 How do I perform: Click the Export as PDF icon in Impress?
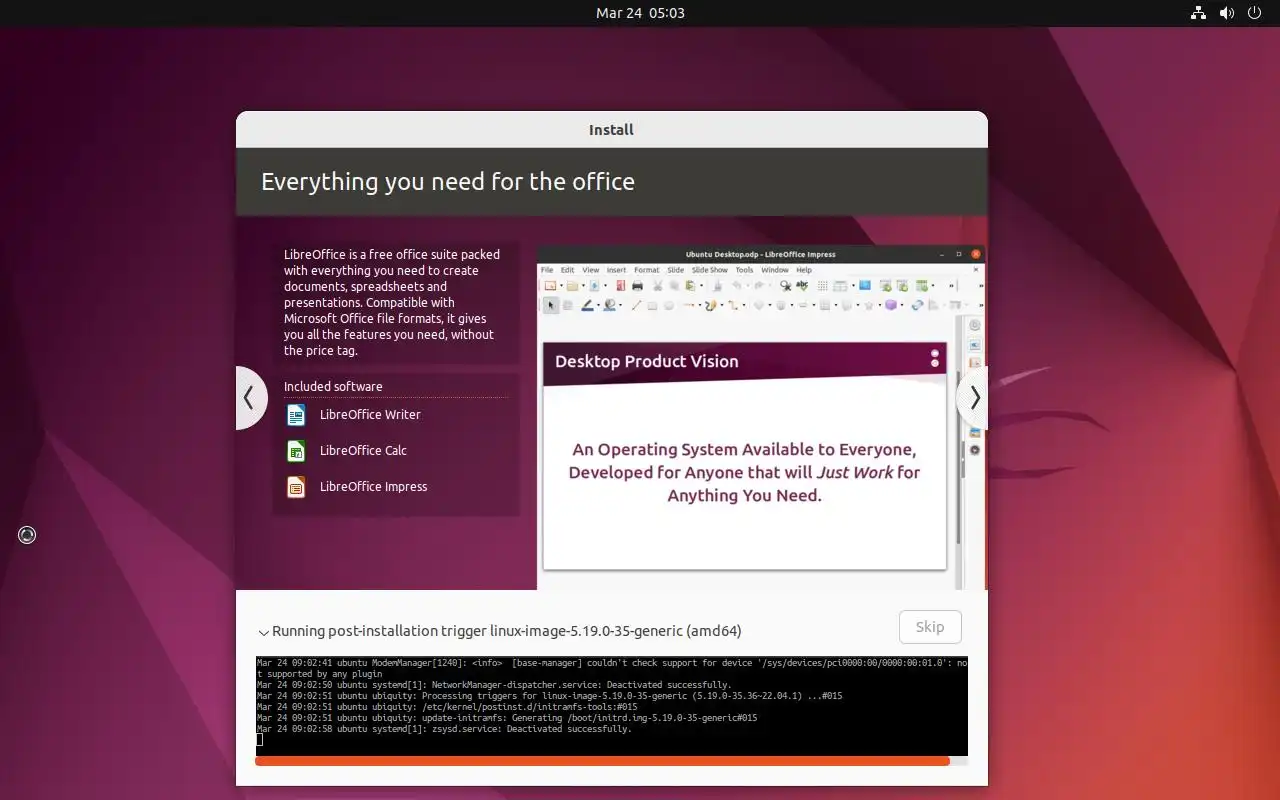coord(621,285)
